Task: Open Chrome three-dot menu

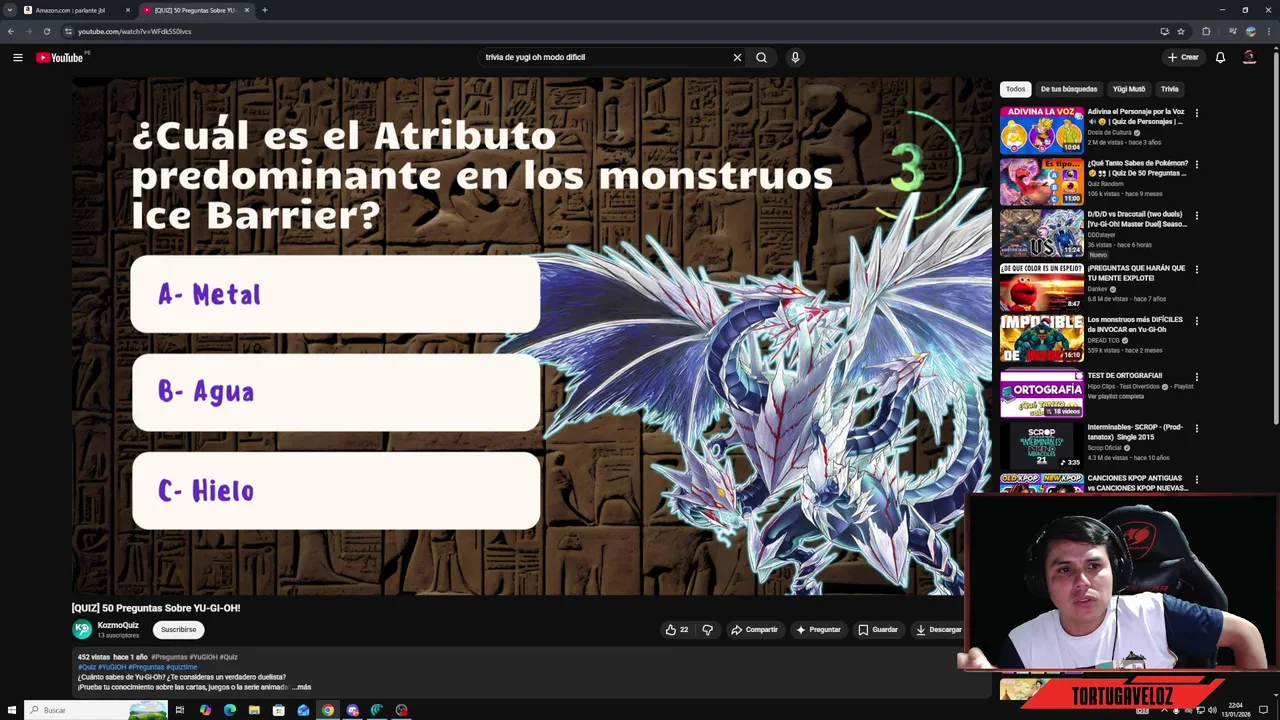Action: pyautogui.click(x=1269, y=31)
